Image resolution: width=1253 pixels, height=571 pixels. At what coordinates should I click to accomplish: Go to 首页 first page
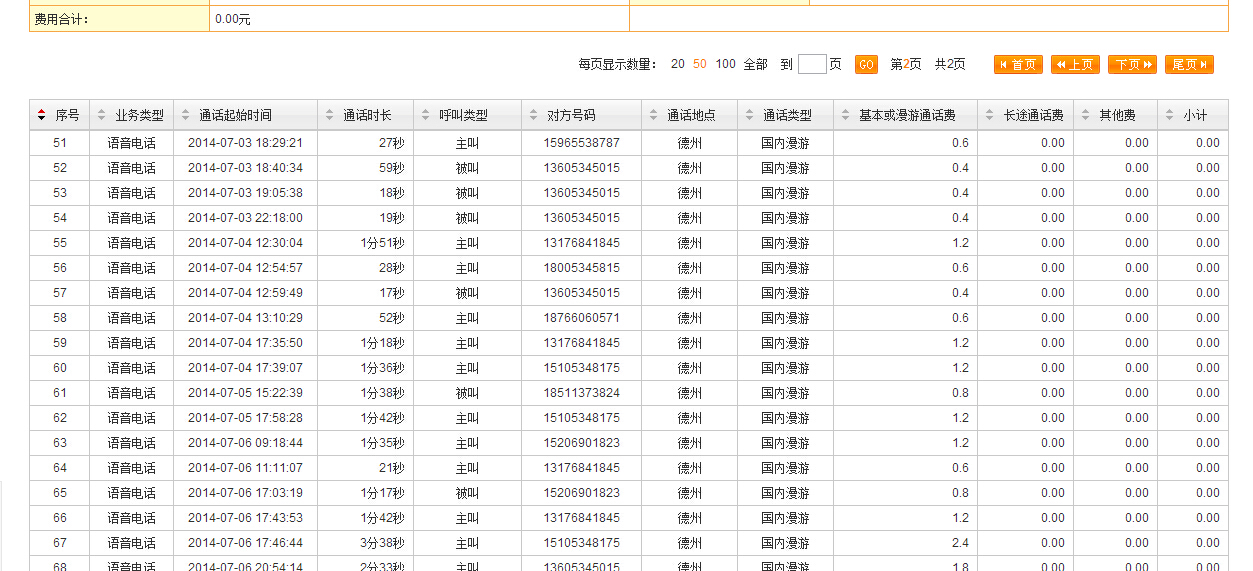1018,64
